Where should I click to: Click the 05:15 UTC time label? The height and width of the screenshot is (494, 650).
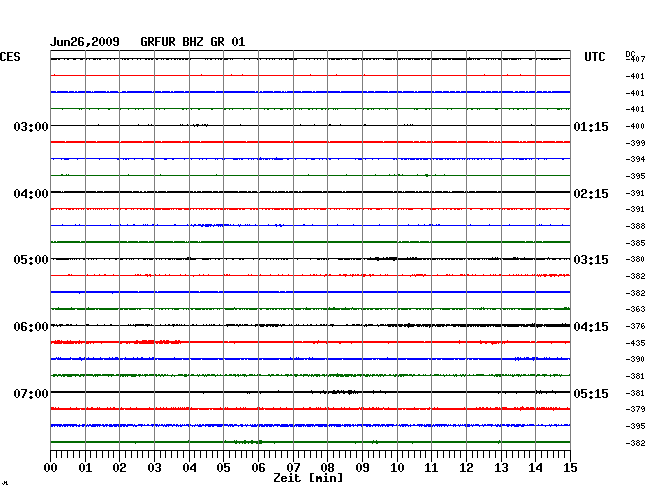coord(591,393)
